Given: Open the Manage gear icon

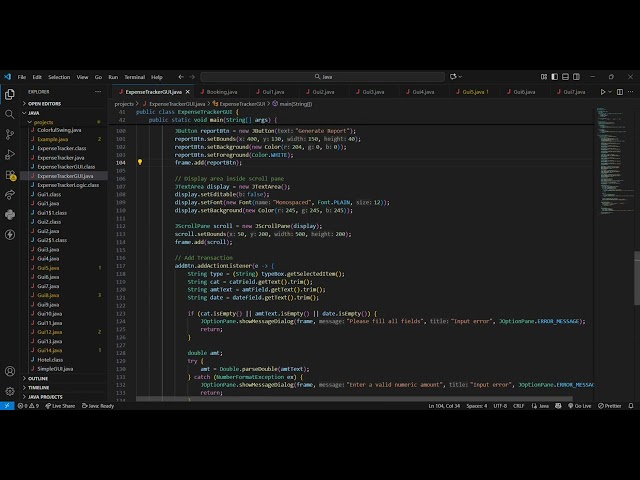Looking at the screenshot, I should (x=10, y=391).
